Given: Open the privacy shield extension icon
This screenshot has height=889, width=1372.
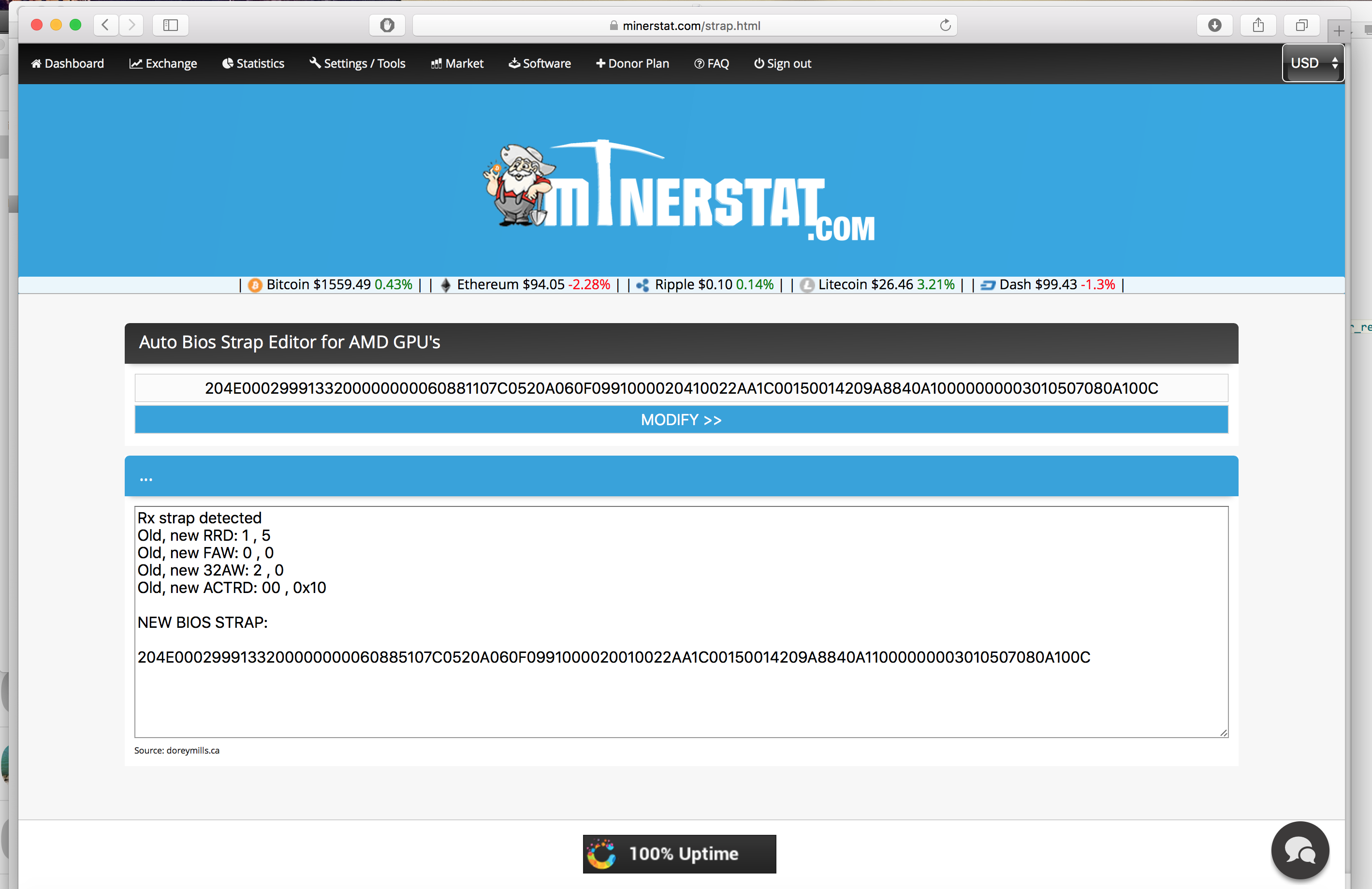Looking at the screenshot, I should pos(387,25).
